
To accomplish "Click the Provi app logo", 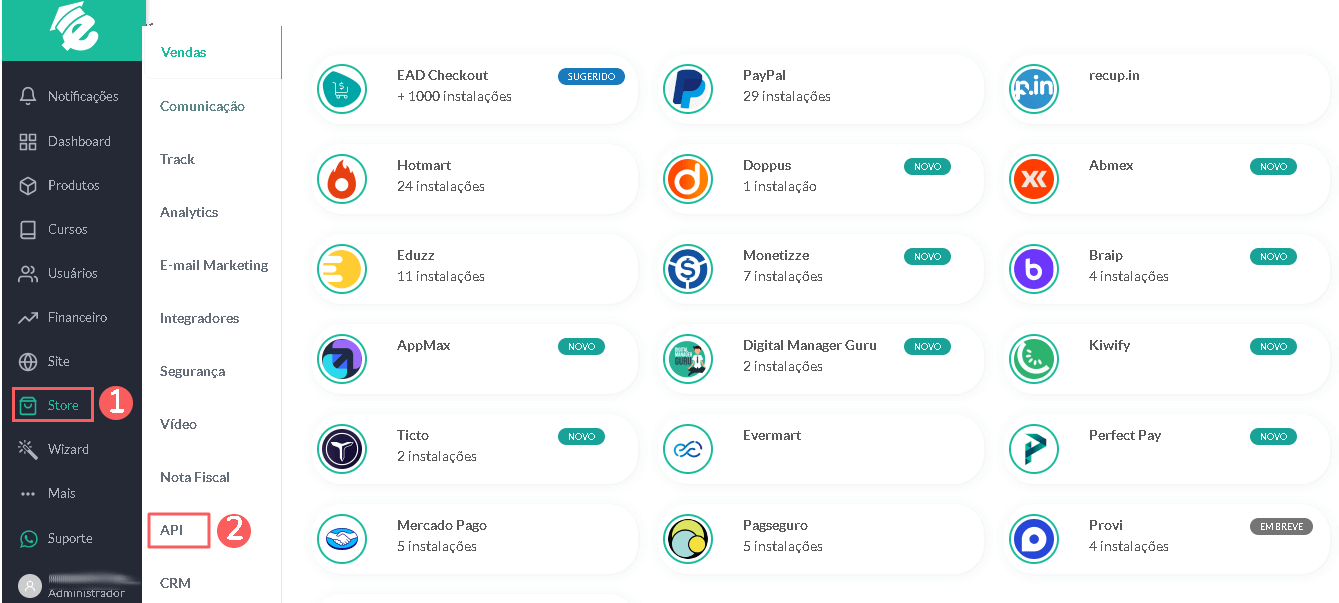I will 1034,539.
